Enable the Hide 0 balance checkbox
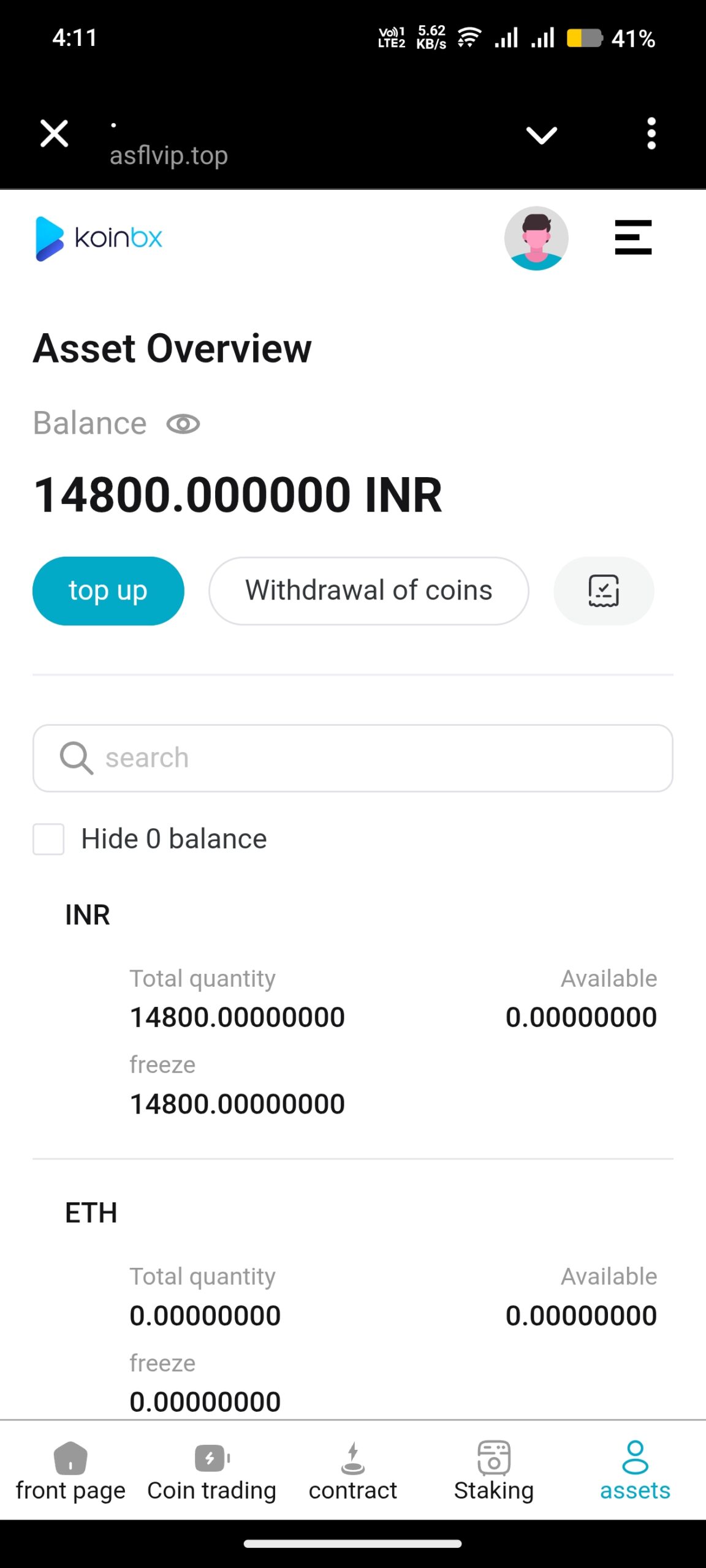The height and width of the screenshot is (1568, 706). [x=48, y=839]
